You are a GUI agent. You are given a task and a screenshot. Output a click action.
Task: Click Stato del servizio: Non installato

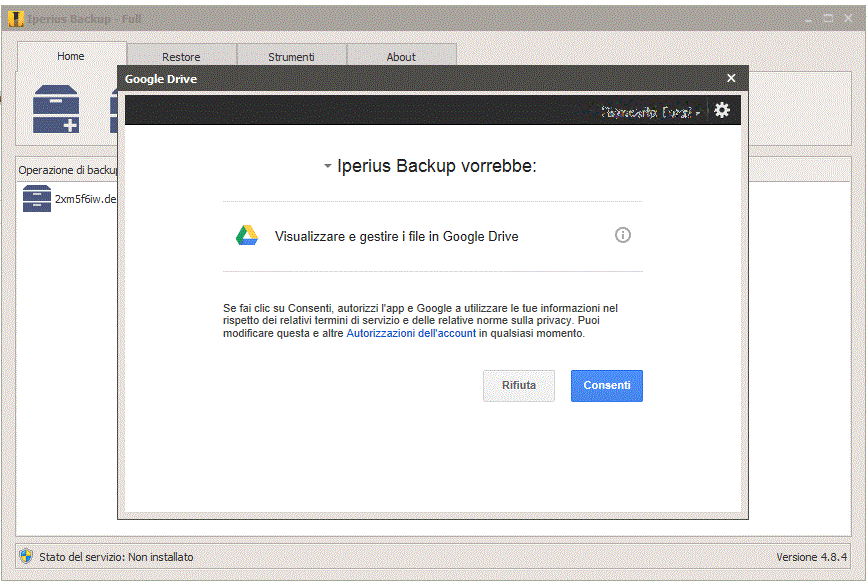[x=116, y=557]
